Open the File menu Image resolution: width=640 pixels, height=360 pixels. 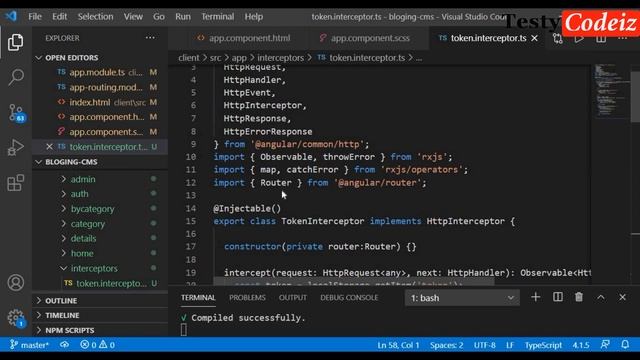coord(35,17)
